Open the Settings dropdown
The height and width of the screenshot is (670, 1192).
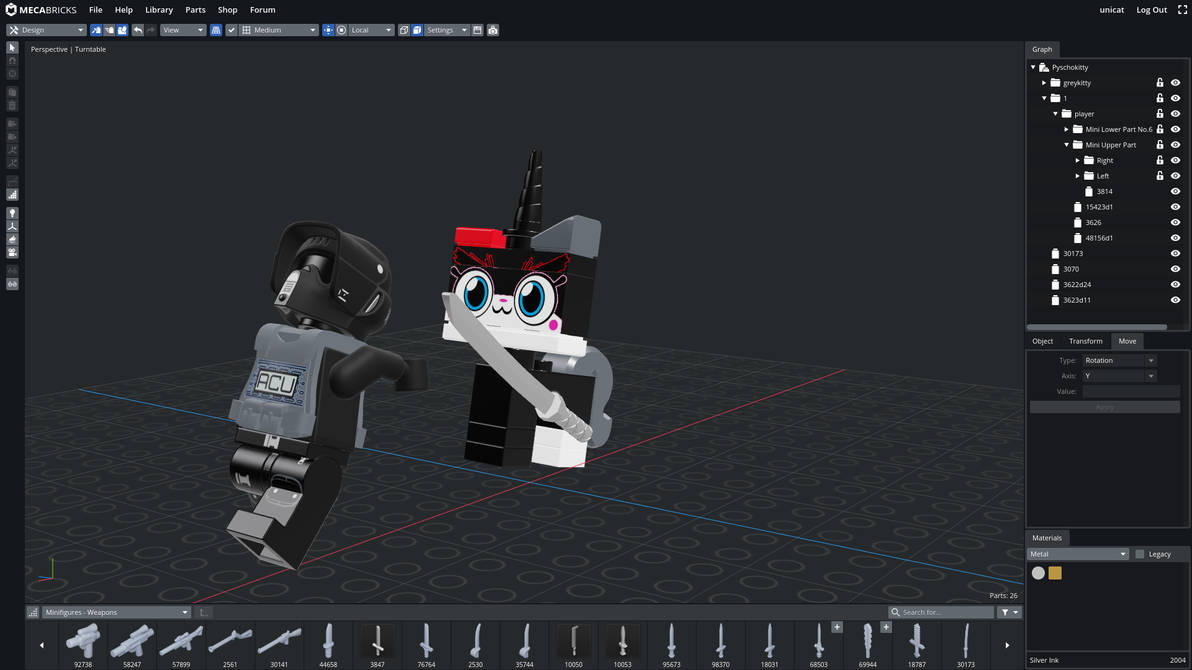(446, 30)
